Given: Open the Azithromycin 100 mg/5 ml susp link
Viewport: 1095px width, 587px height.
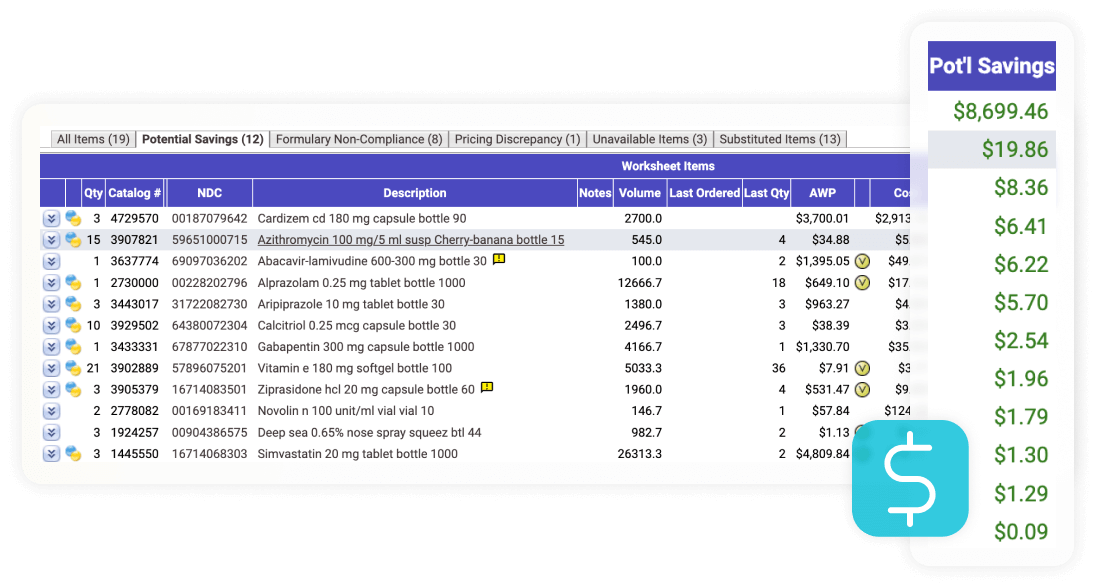Looking at the screenshot, I should coord(411,240).
